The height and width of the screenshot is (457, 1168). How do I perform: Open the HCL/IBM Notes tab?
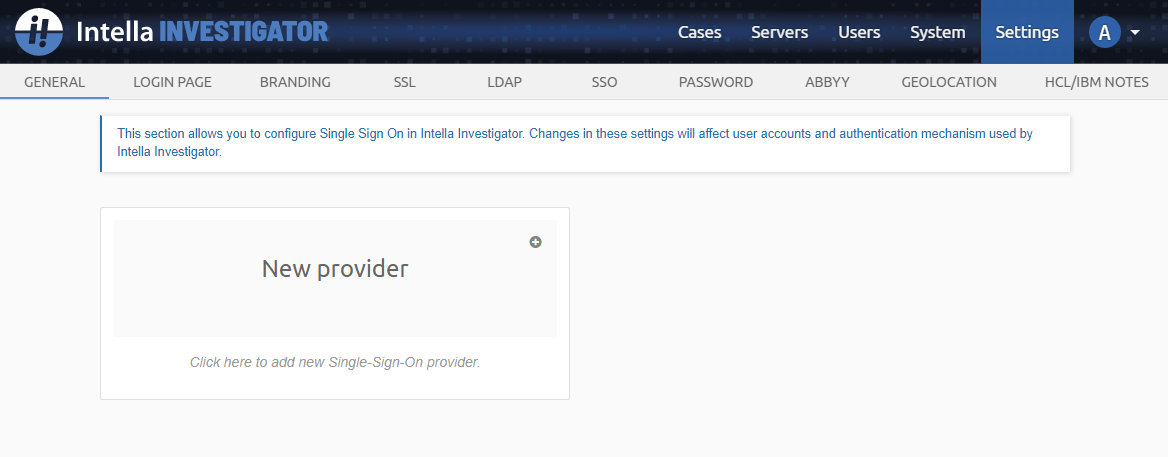(x=1098, y=82)
